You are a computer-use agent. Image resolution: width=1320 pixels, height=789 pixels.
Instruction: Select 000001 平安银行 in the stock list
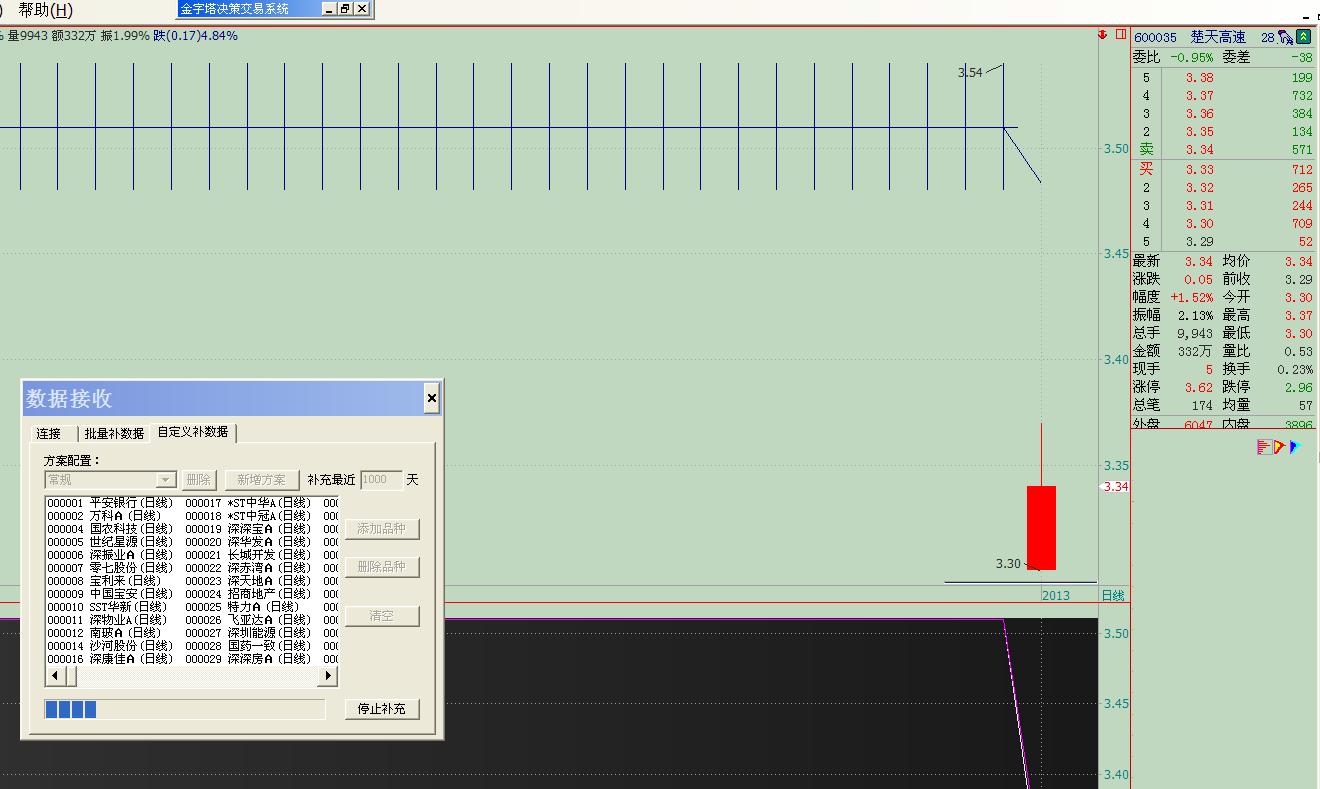[x=110, y=502]
